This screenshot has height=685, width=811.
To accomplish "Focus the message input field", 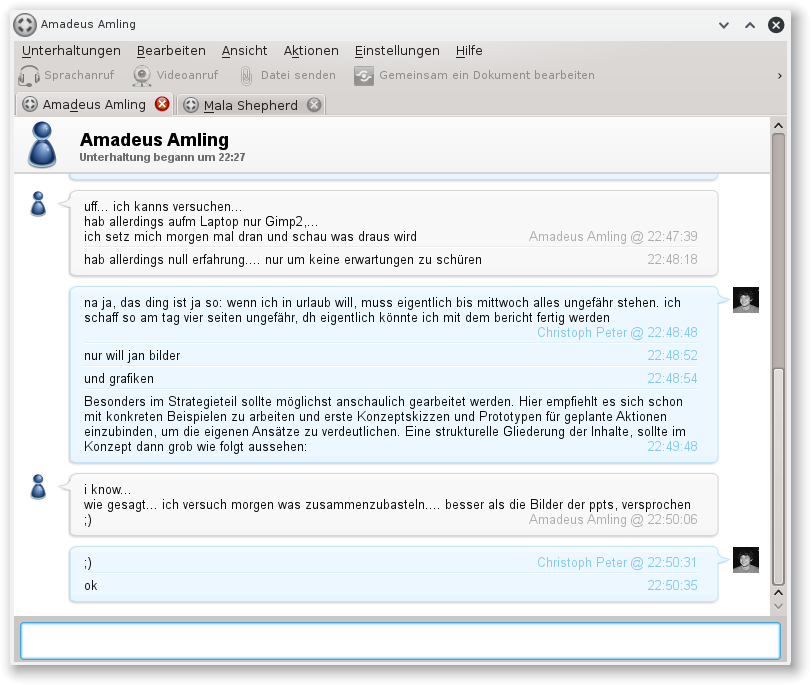I will 400,641.
